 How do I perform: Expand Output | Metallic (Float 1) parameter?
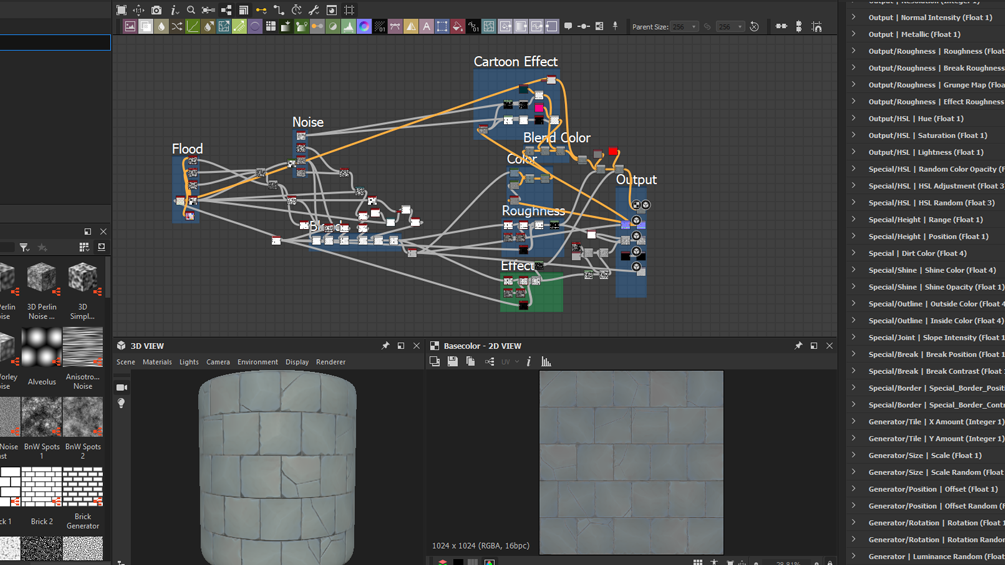pos(854,34)
